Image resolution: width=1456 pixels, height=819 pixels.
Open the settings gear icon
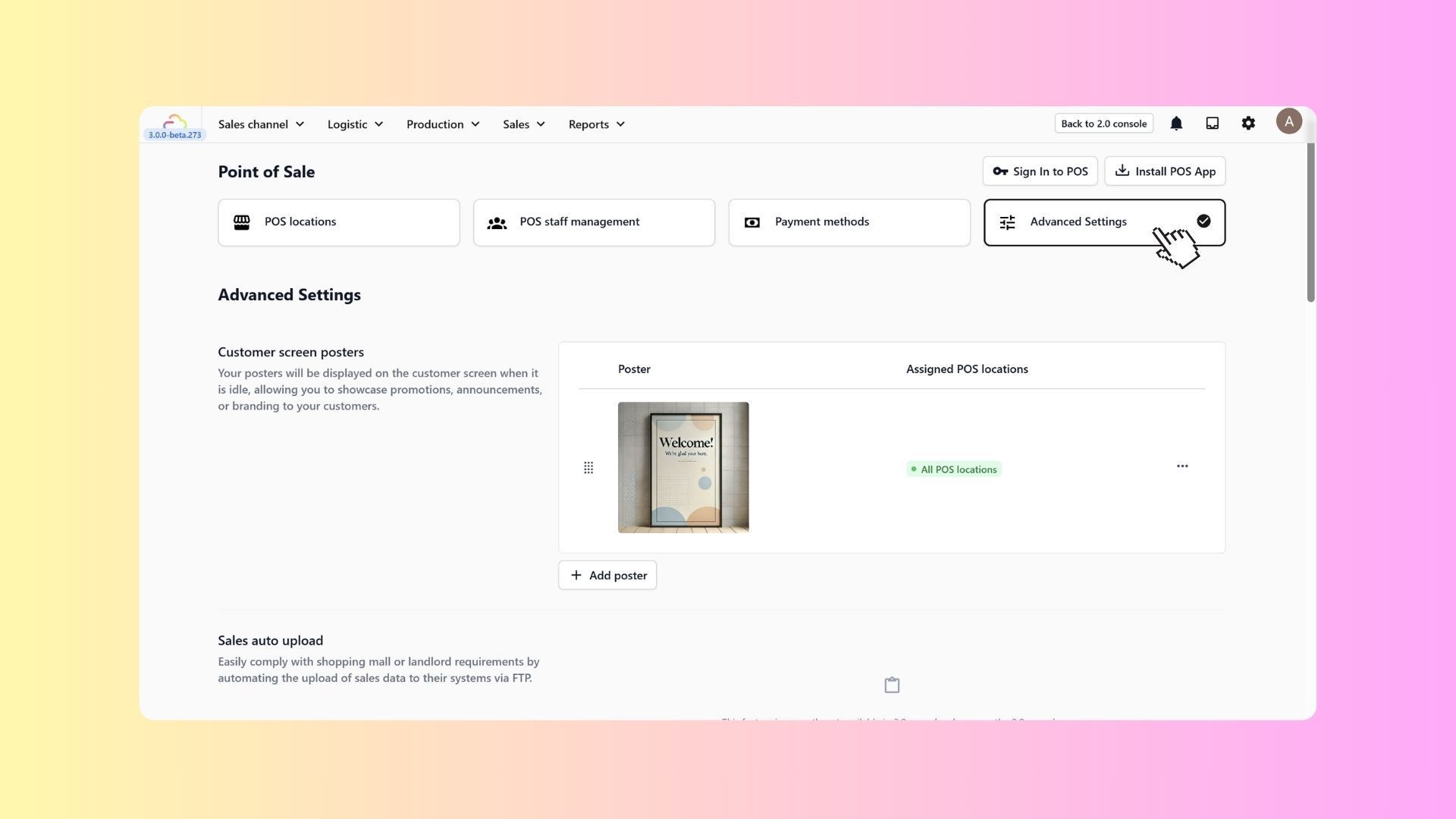[1248, 124]
